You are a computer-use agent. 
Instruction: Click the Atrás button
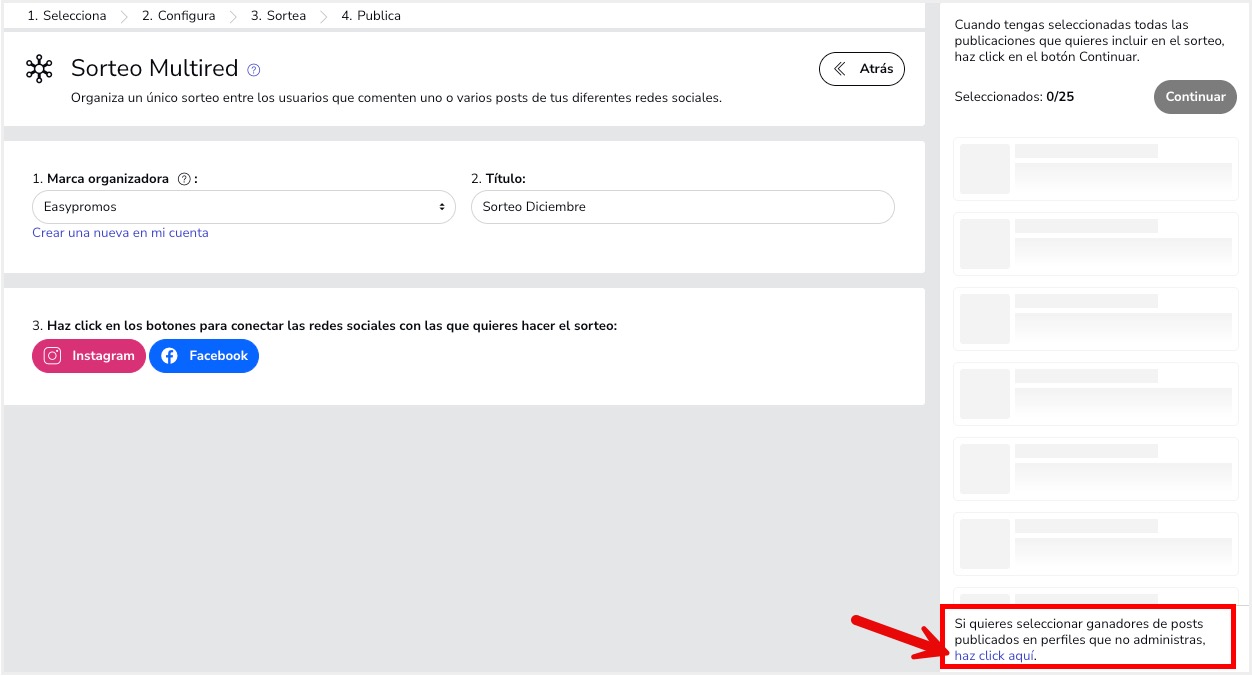pos(862,68)
